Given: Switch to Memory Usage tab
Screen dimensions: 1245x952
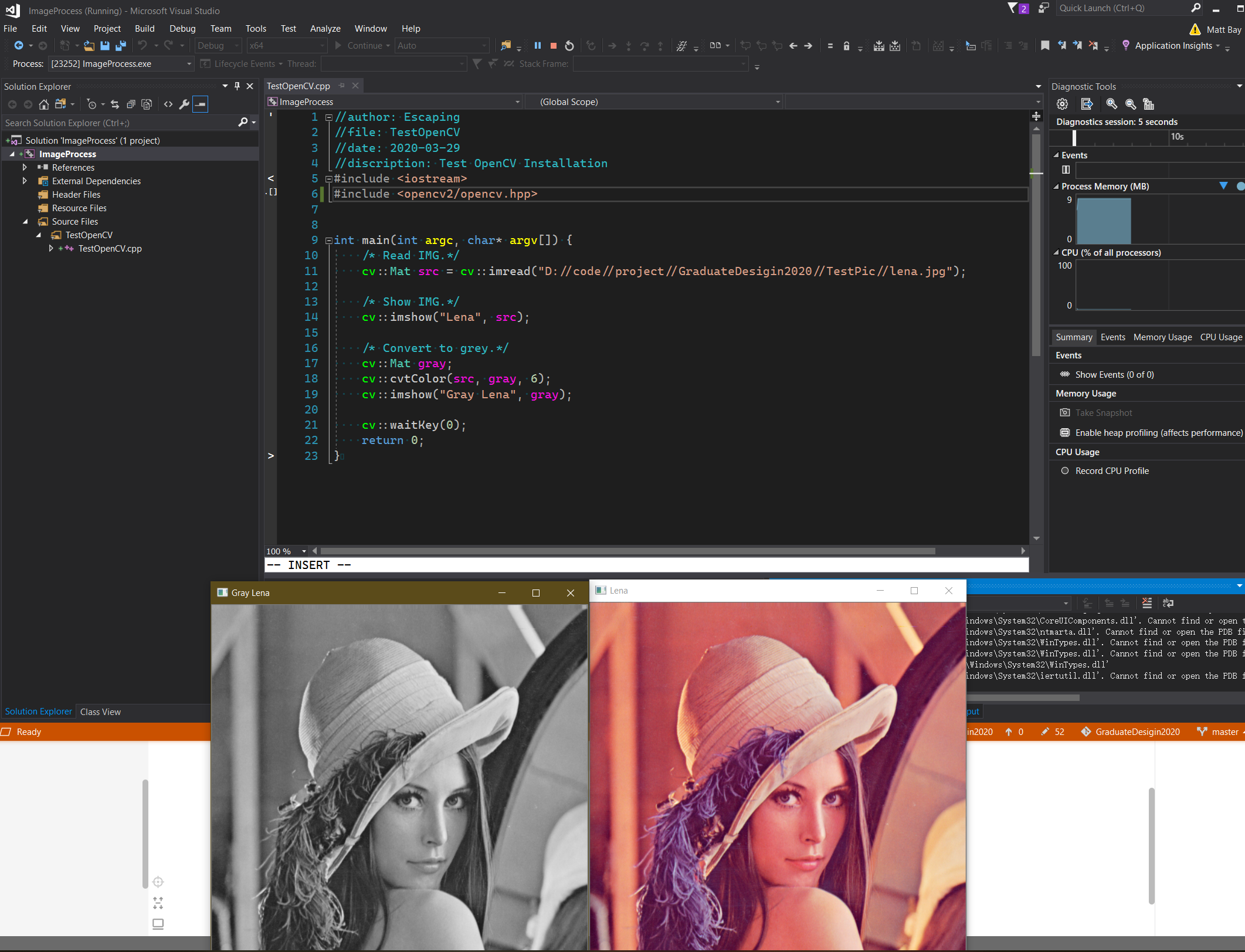Looking at the screenshot, I should (x=1162, y=337).
